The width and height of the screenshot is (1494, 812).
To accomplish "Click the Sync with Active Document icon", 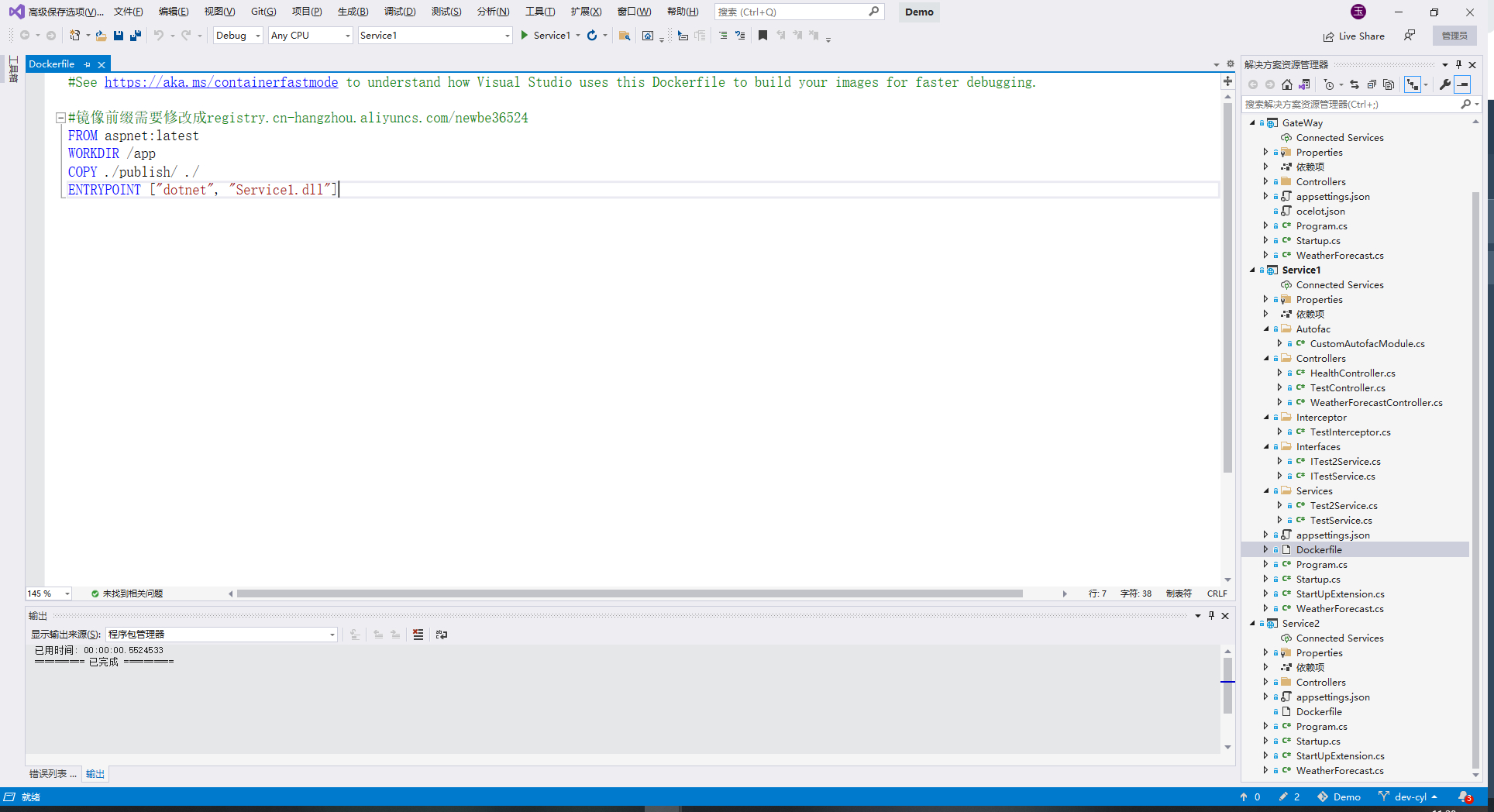I will 1355,84.
